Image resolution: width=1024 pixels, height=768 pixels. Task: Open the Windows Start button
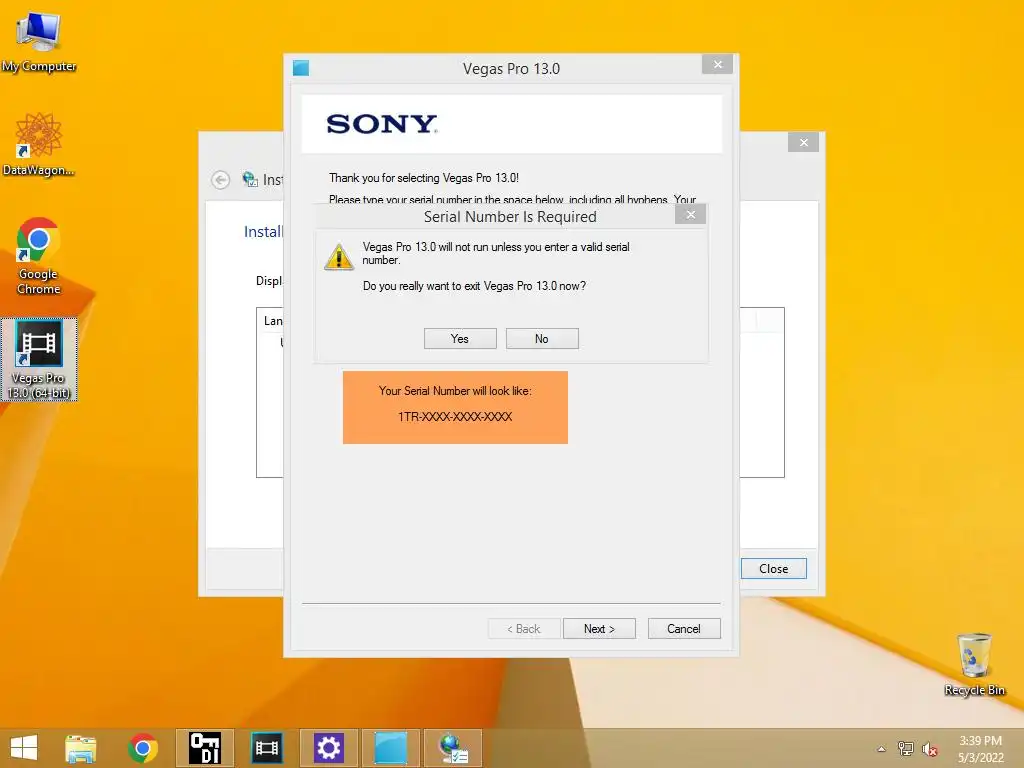(24, 748)
